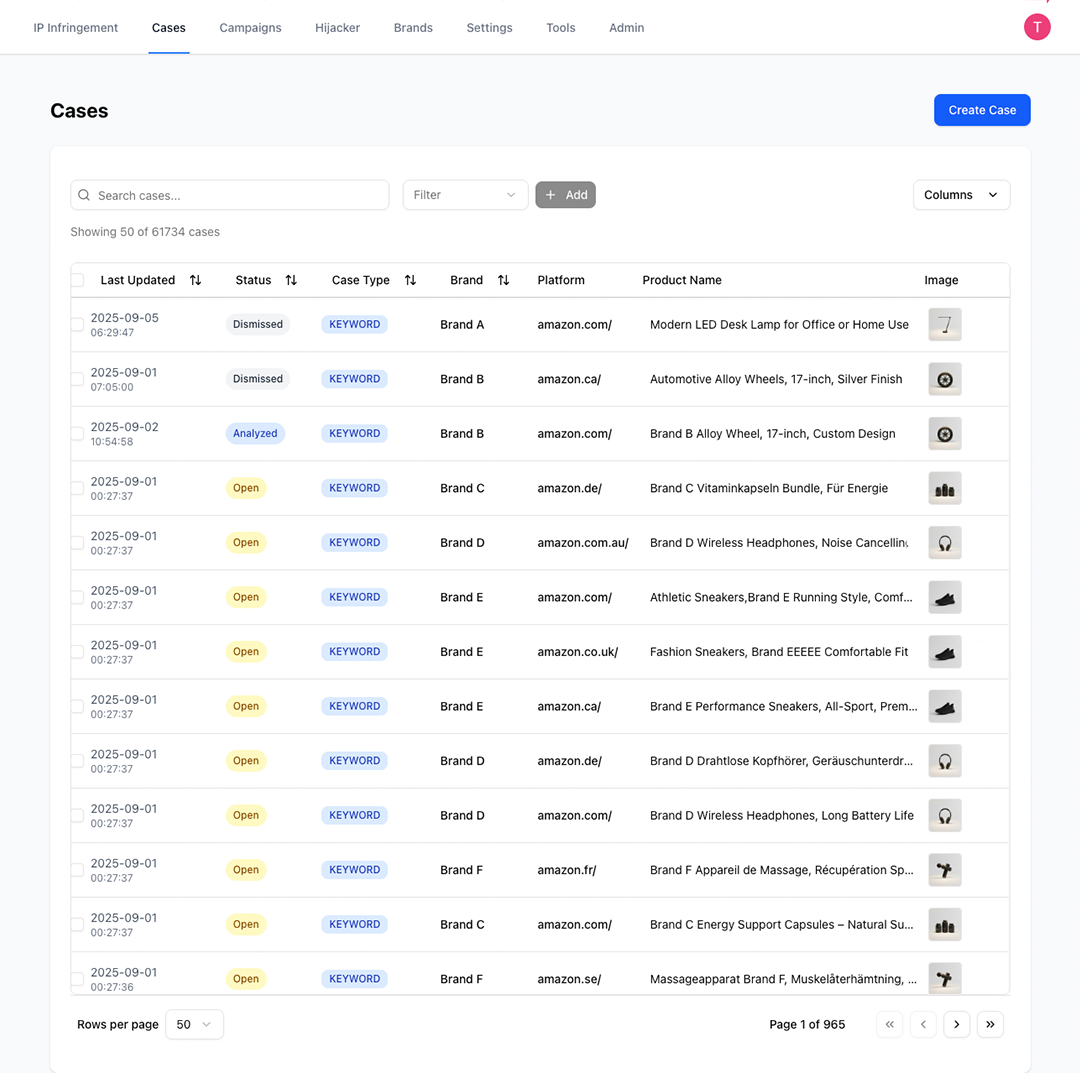Open the Filter dropdown
This screenshot has height=1080, width=1080.
(x=465, y=195)
